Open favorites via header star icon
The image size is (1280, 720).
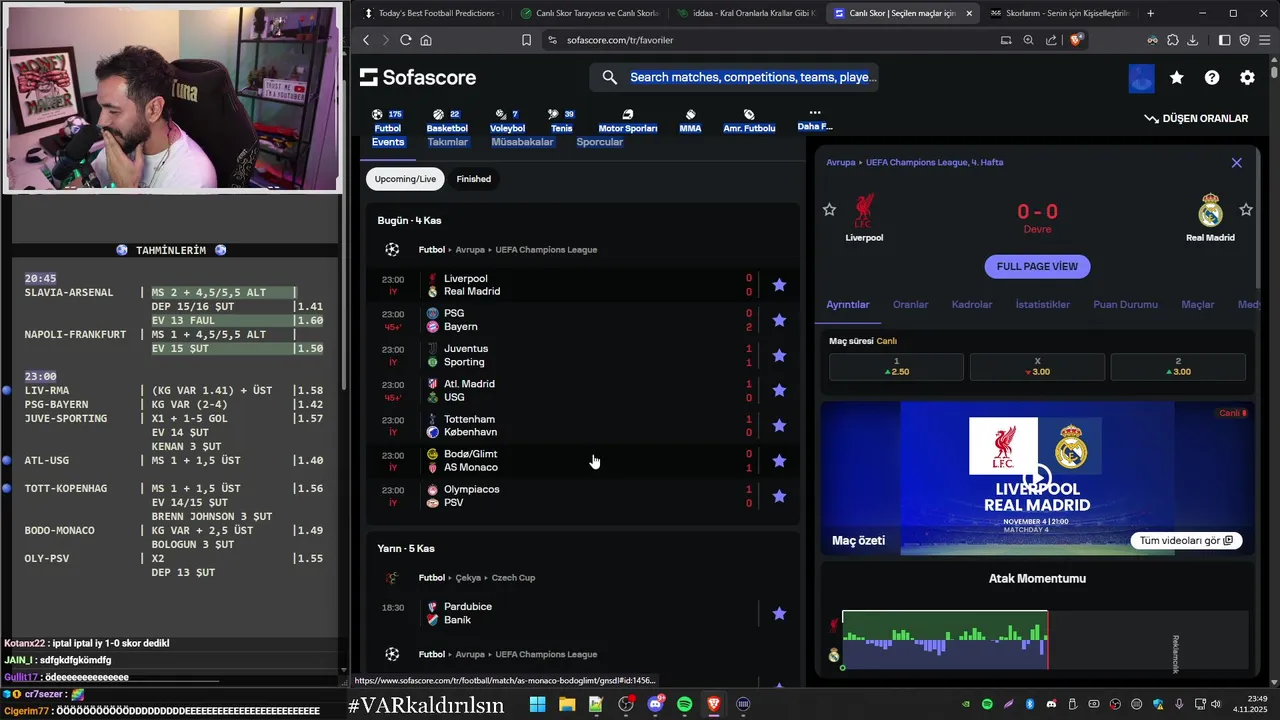coord(1177,78)
